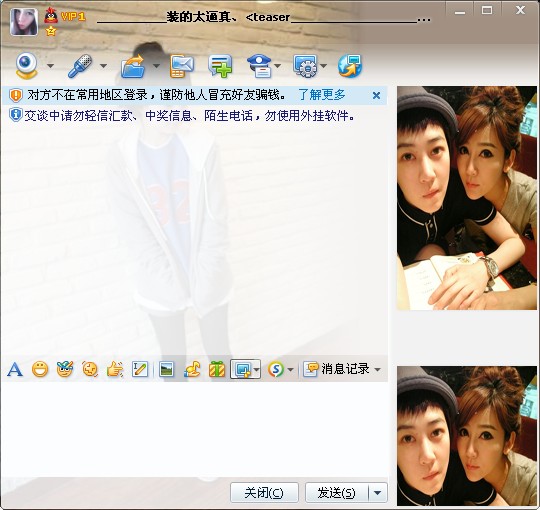The width and height of the screenshot is (540, 510).
Task: Click the gold star level icon
Action: point(51,31)
